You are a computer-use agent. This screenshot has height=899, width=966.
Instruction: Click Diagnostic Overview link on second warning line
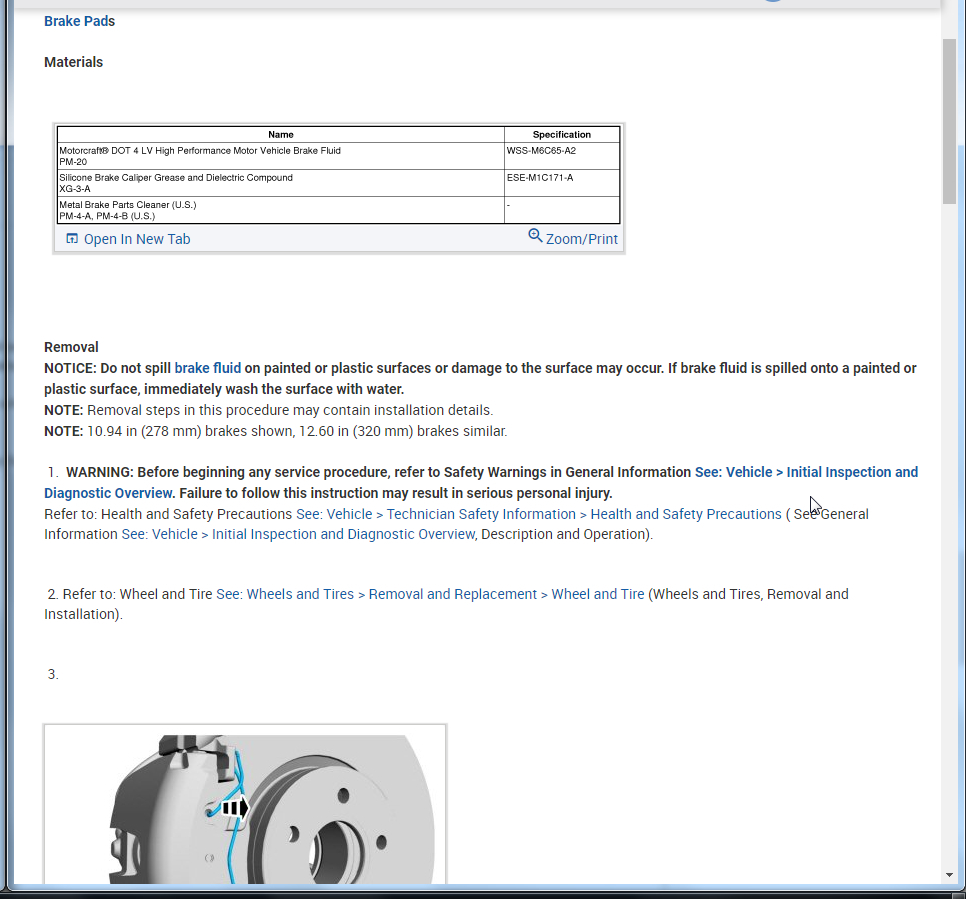click(108, 493)
